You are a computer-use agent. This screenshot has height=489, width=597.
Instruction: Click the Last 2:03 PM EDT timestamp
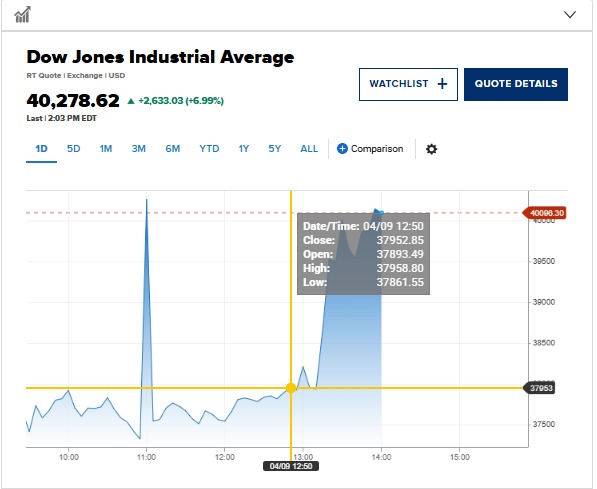pos(62,118)
